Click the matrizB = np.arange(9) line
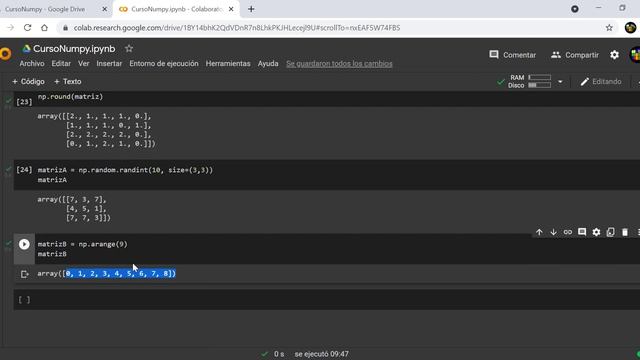 click(82, 244)
